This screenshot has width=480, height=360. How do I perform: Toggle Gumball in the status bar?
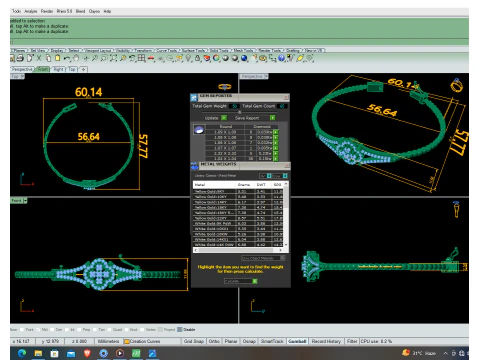(x=297, y=341)
